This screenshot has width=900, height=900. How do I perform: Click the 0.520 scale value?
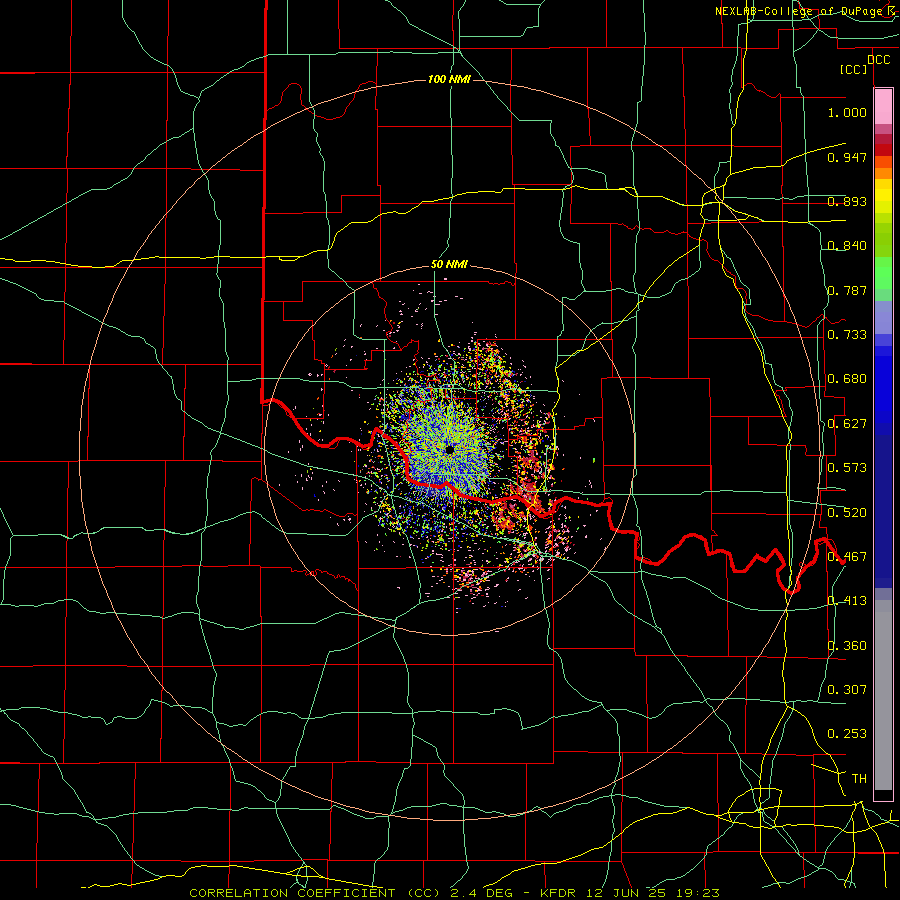(x=847, y=513)
